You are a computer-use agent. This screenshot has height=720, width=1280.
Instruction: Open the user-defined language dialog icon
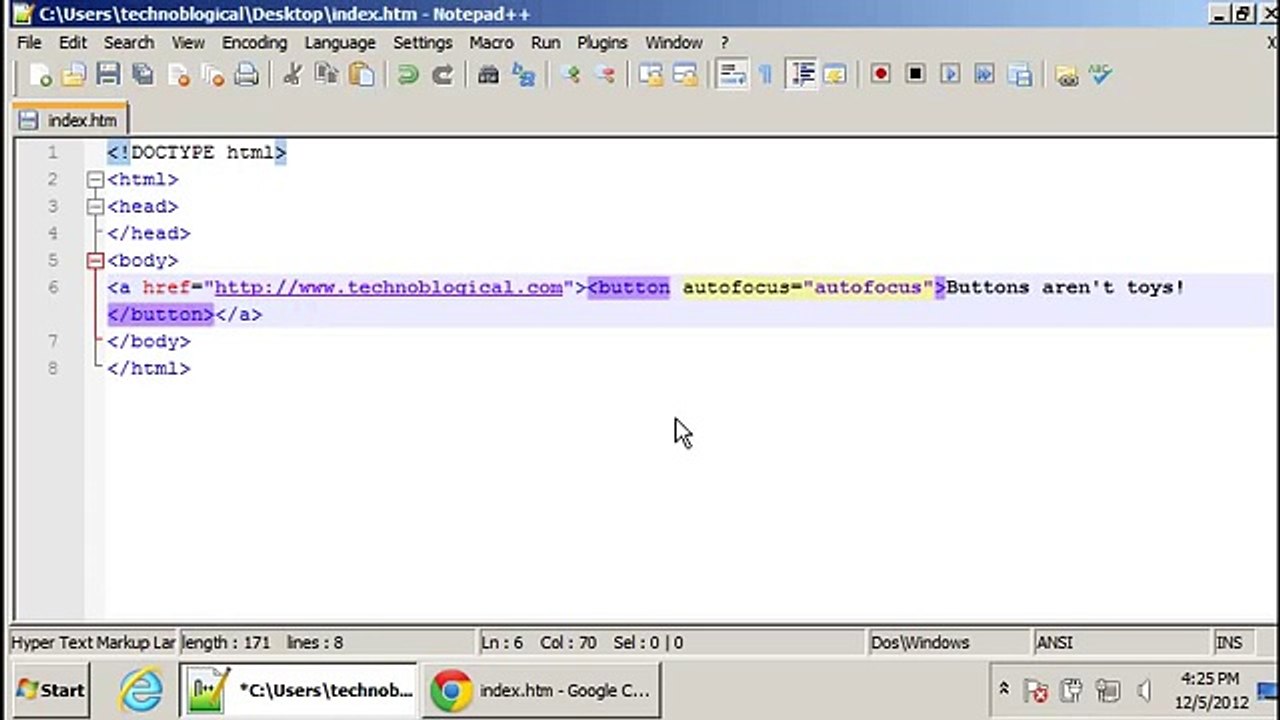[835, 75]
